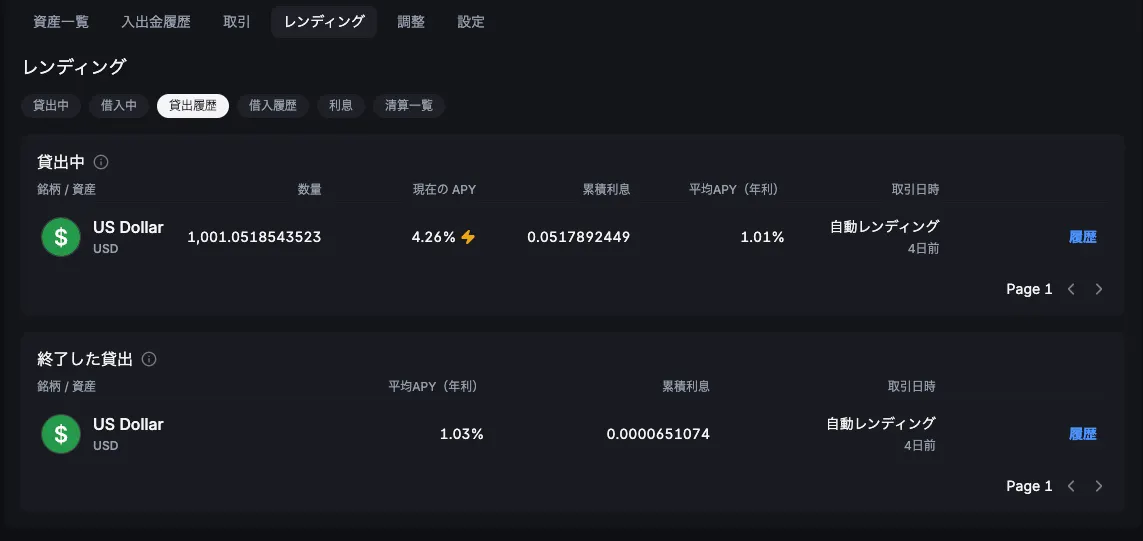
Task: Switch to the 入出金履歴 tab
Action: (x=156, y=22)
